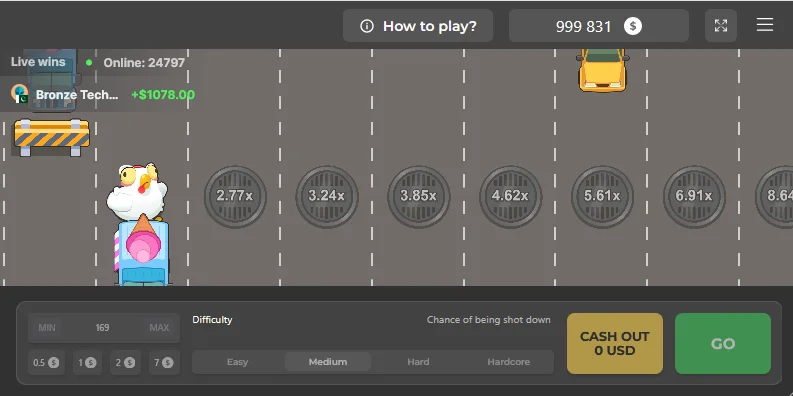Choose the 1 quick bet chip
Viewport: 793px width, 396px height.
pos(87,363)
